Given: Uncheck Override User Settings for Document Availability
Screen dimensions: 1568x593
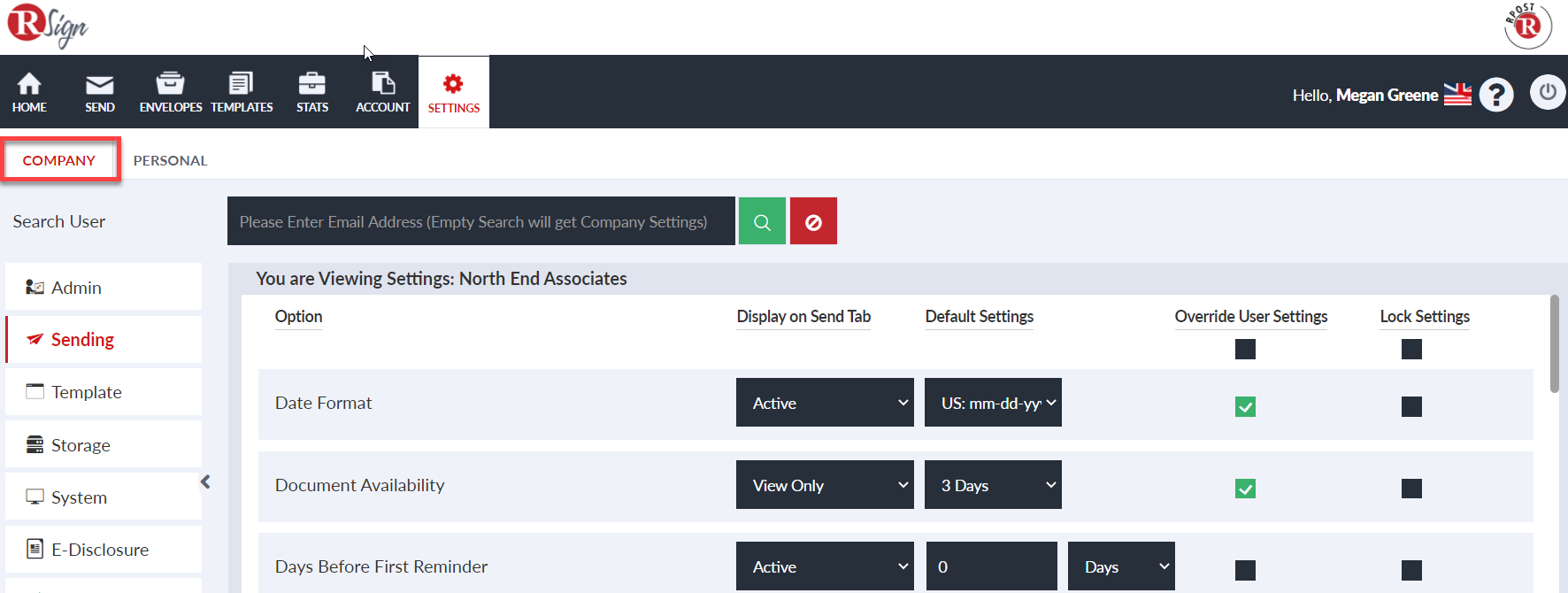Looking at the screenshot, I should click(1245, 489).
